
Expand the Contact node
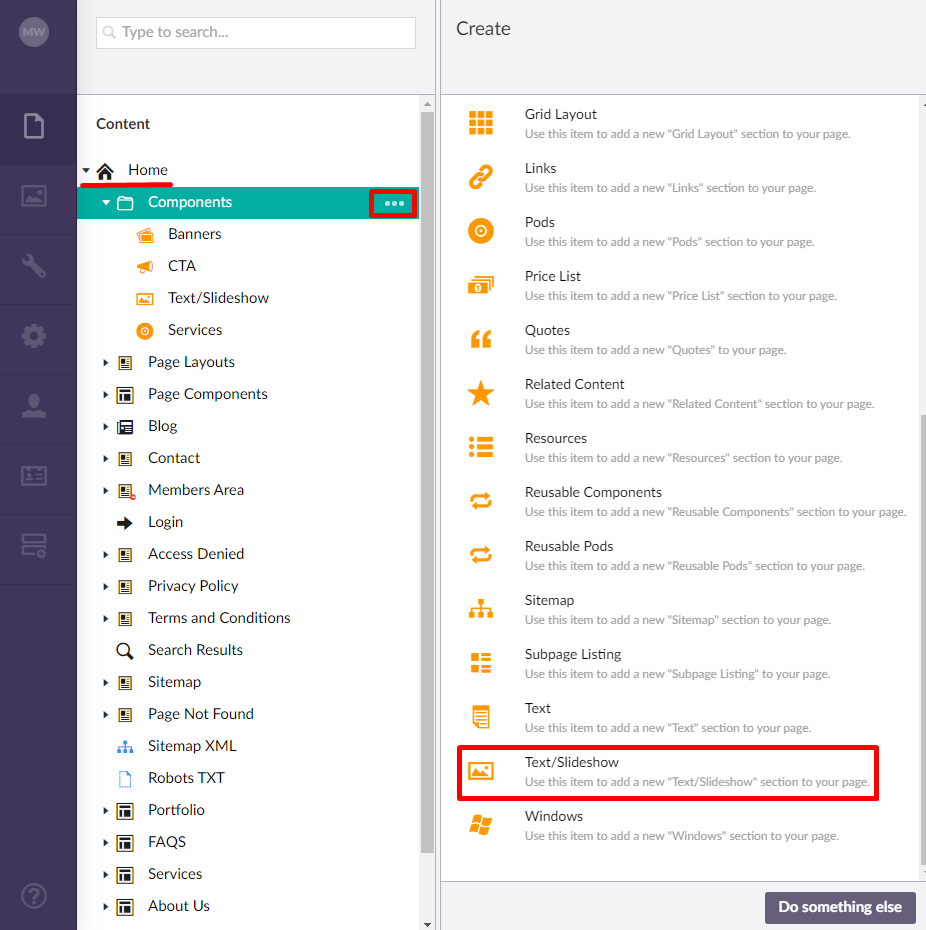(106, 458)
